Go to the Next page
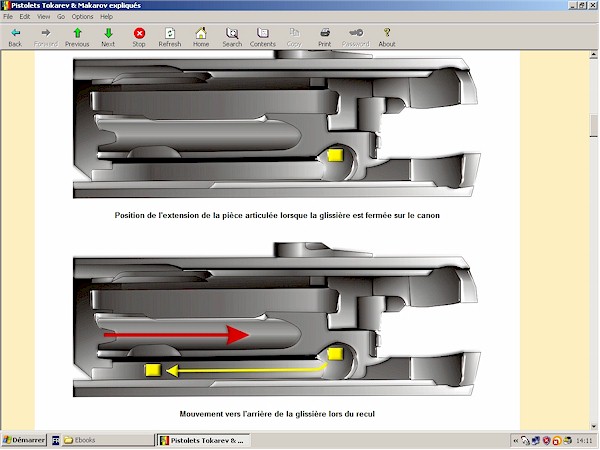600x450 pixels. (108, 37)
